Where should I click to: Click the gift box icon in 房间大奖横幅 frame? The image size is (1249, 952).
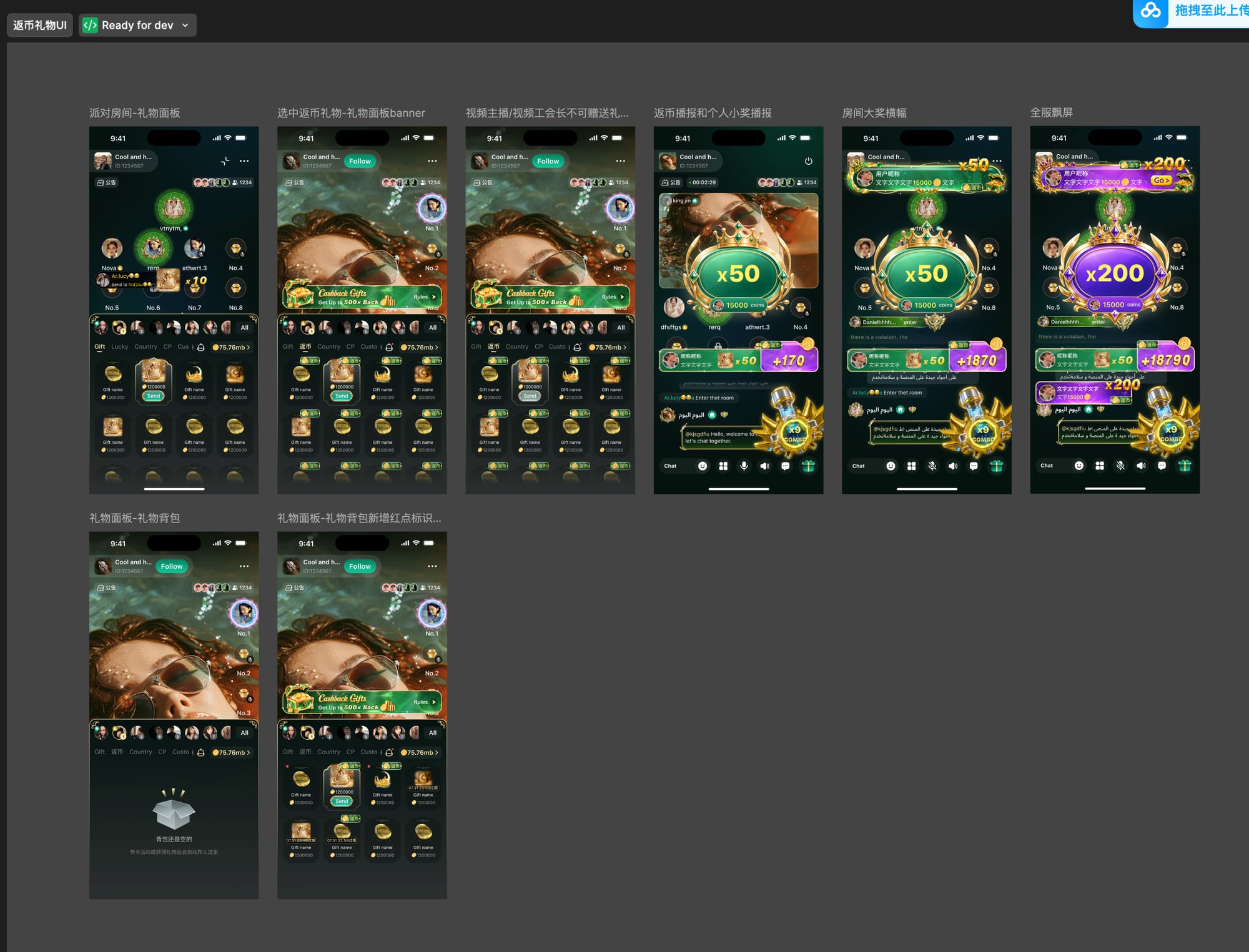coord(996,466)
